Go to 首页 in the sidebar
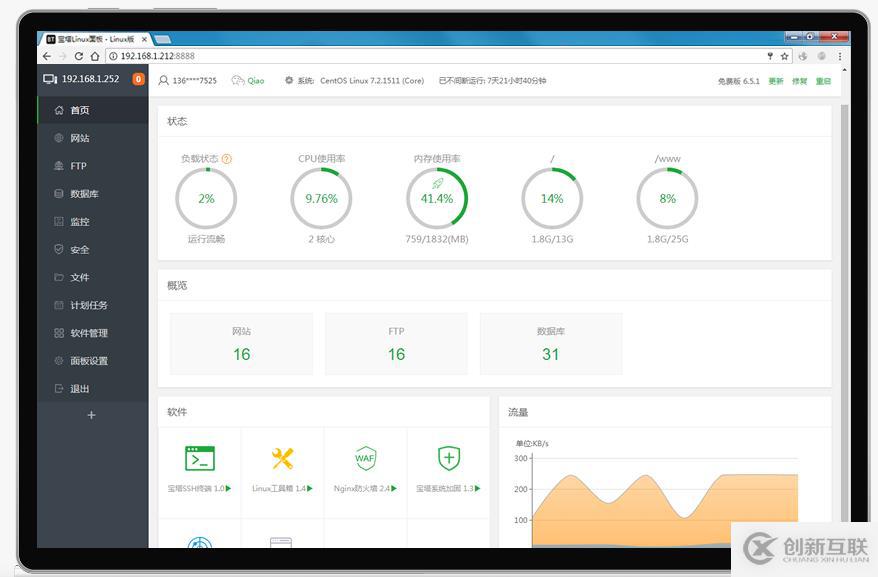 click(x=93, y=110)
